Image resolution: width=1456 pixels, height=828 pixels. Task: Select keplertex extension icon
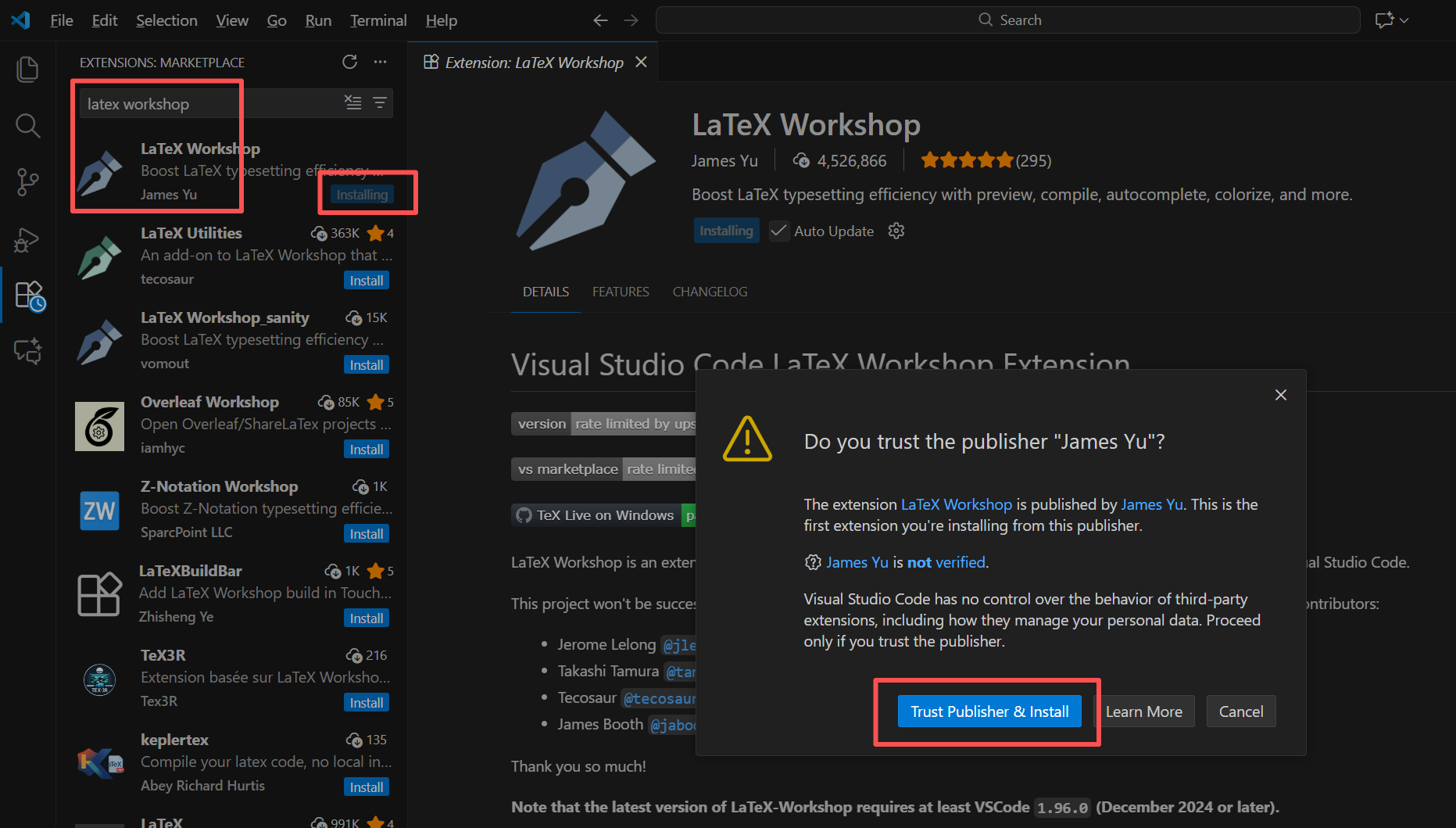[100, 763]
